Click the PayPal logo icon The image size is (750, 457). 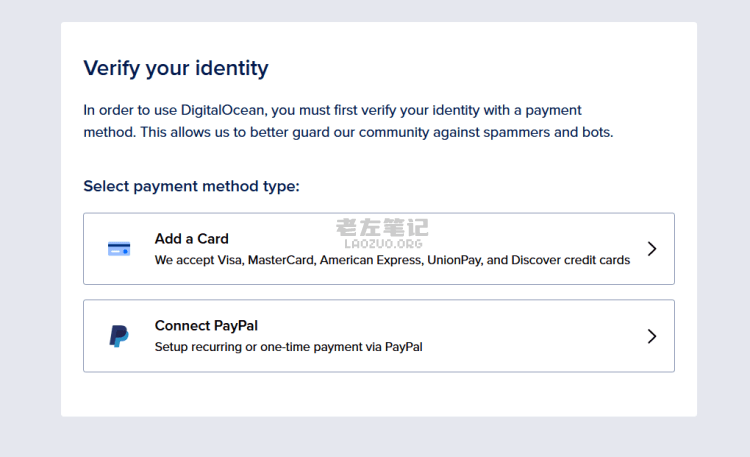tap(119, 336)
